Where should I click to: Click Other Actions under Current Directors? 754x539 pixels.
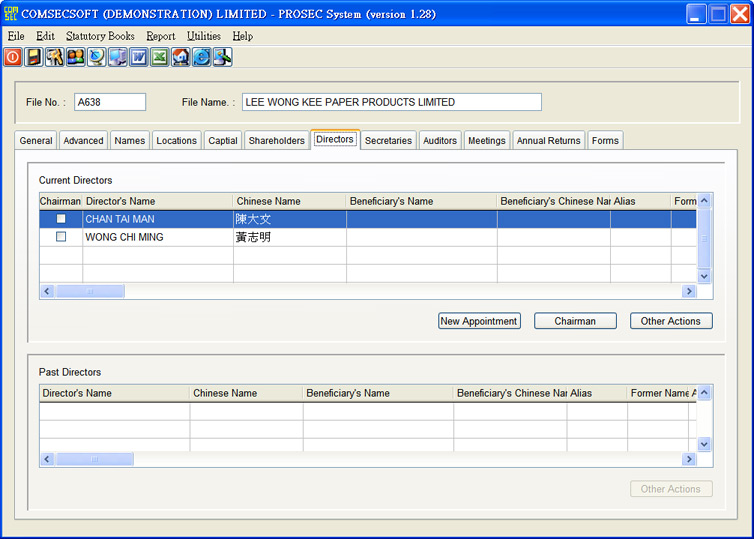(x=671, y=321)
